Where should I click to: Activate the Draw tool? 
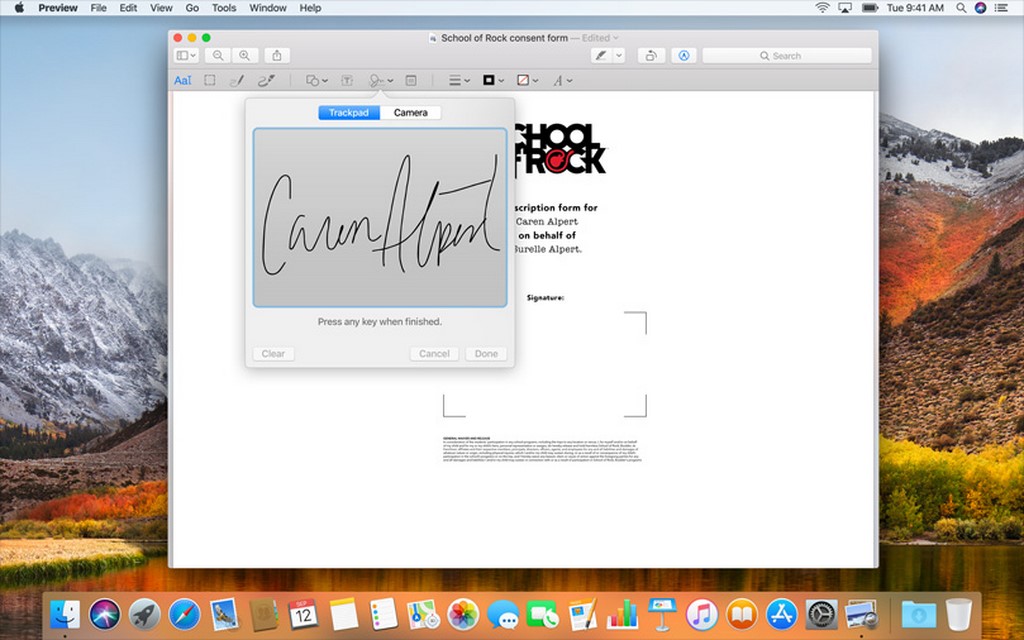pos(266,80)
